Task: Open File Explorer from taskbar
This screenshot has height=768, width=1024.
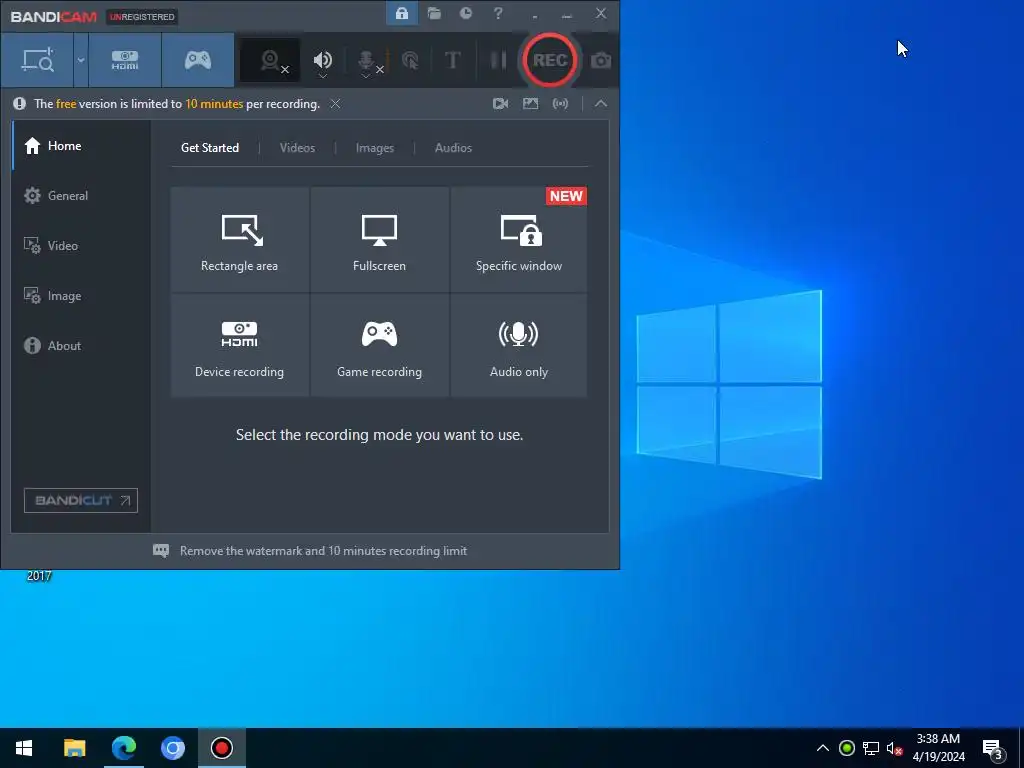Action: pos(74,748)
